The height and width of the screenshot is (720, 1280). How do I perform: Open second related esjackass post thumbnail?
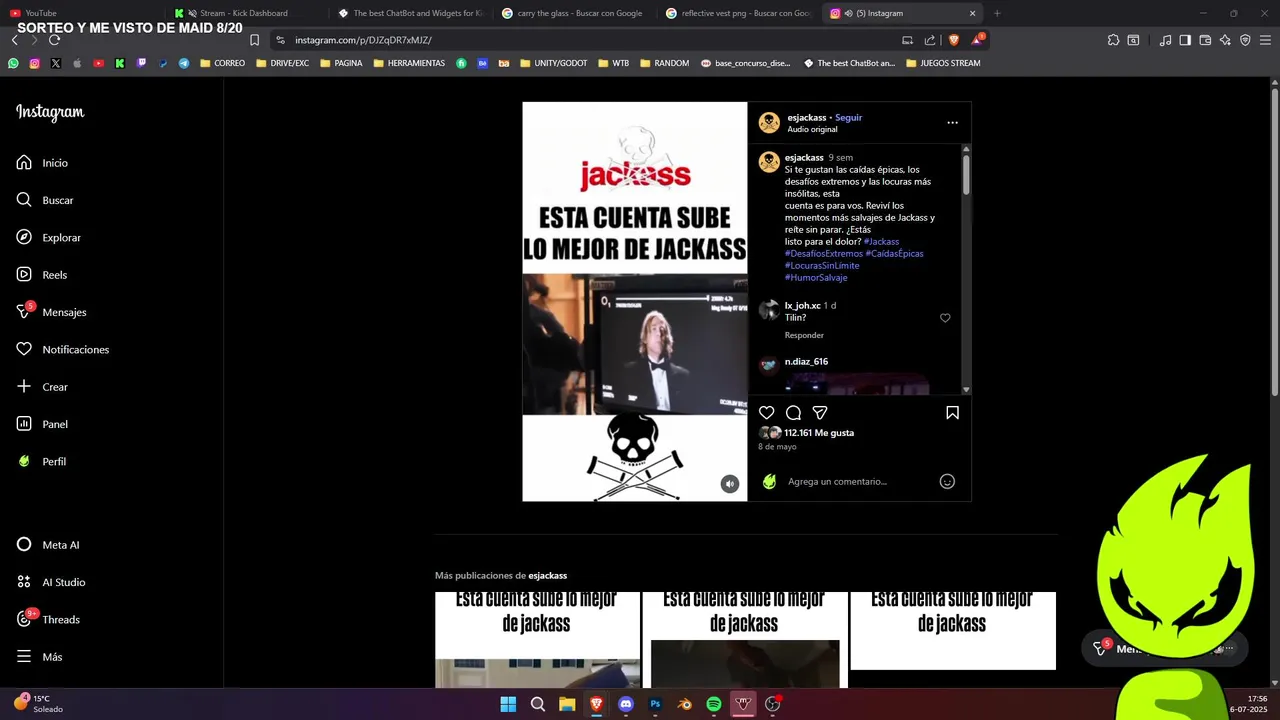745,640
